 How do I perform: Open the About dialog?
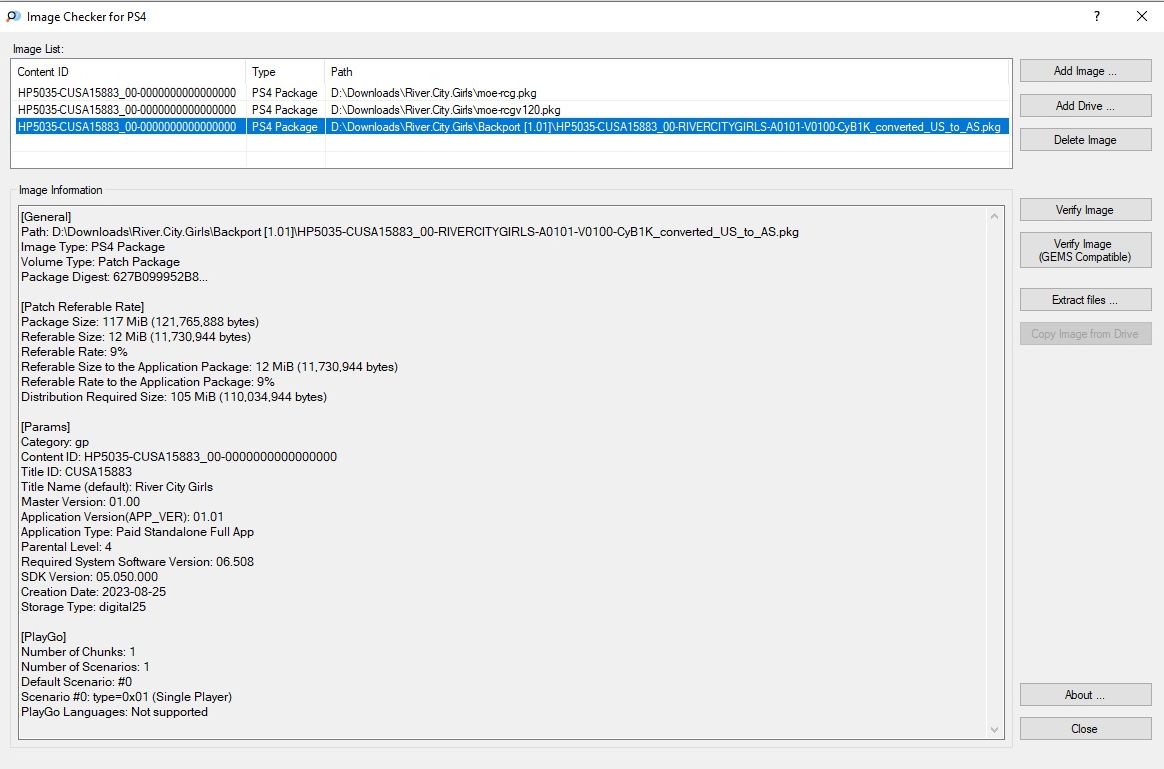pyautogui.click(x=1085, y=695)
